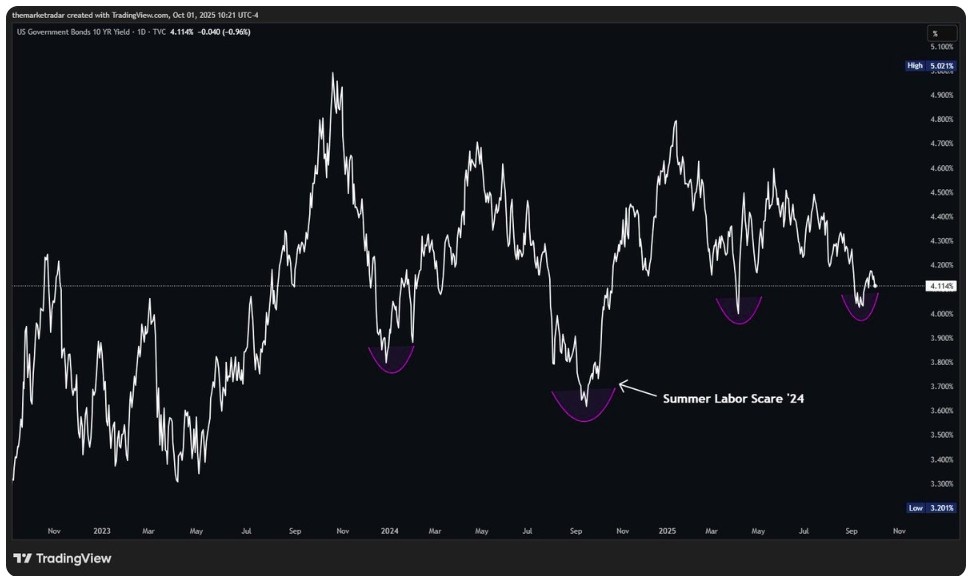972x576 pixels.
Task: Click the 2025 year label on time axis
Action: (x=667, y=531)
